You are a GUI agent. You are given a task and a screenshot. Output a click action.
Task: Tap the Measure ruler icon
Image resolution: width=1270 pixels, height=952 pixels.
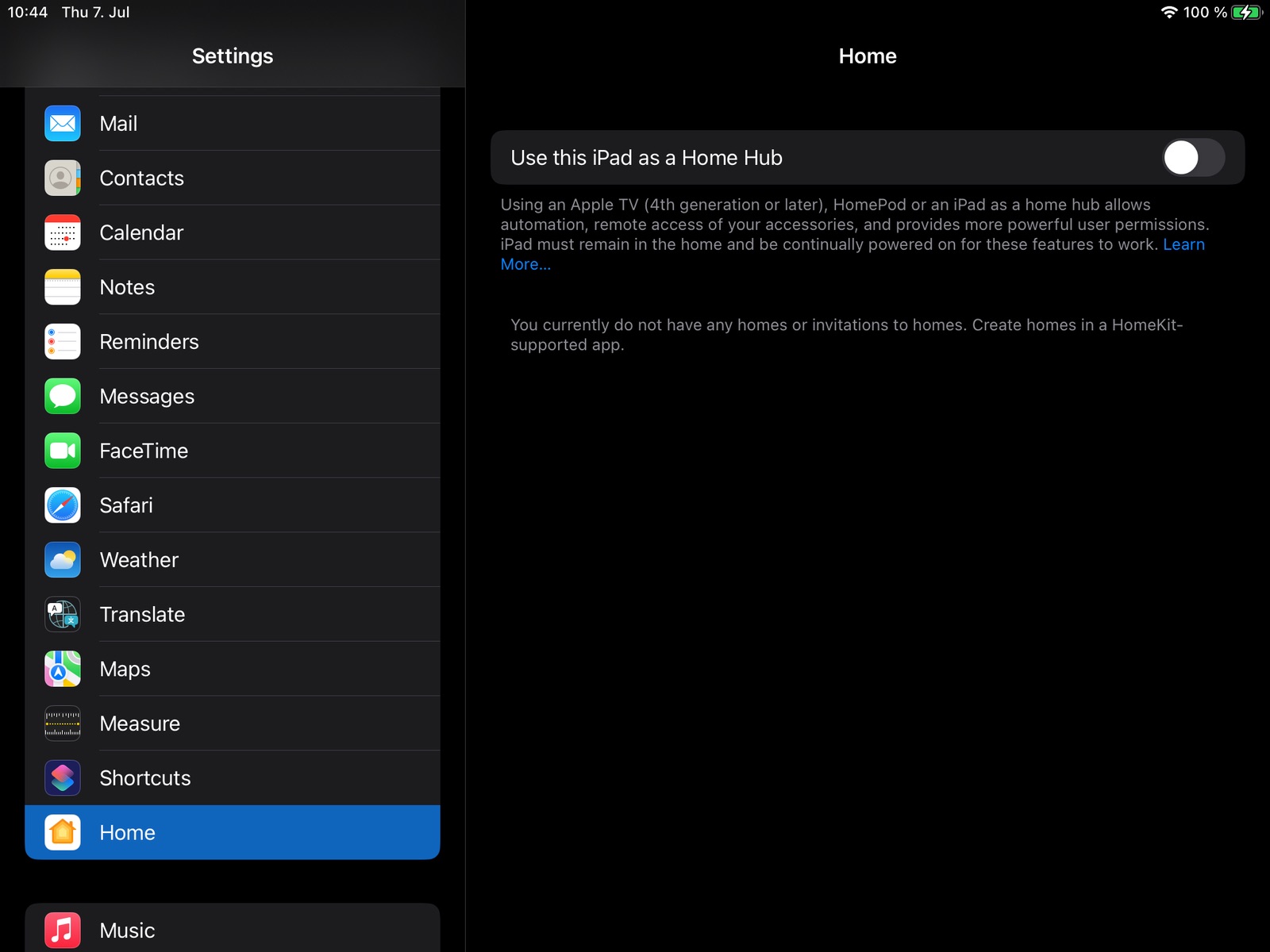[x=63, y=724]
